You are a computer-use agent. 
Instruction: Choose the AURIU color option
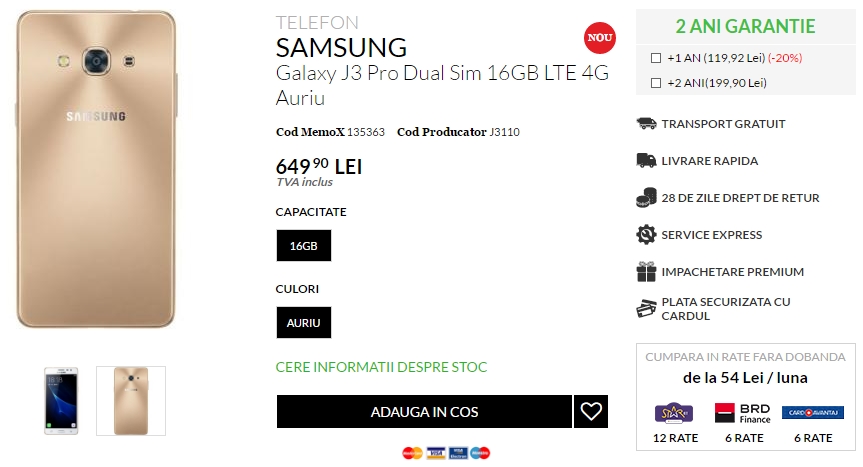pos(303,323)
